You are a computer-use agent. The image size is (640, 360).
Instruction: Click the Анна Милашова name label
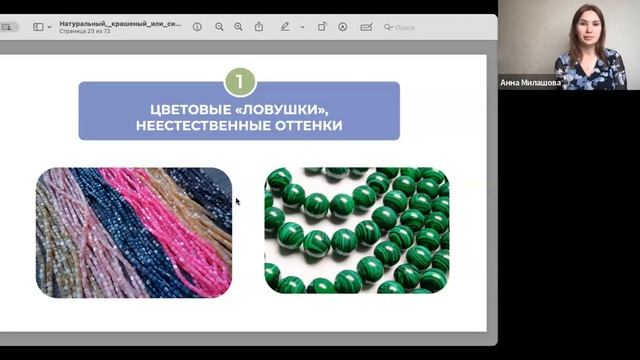(x=530, y=82)
